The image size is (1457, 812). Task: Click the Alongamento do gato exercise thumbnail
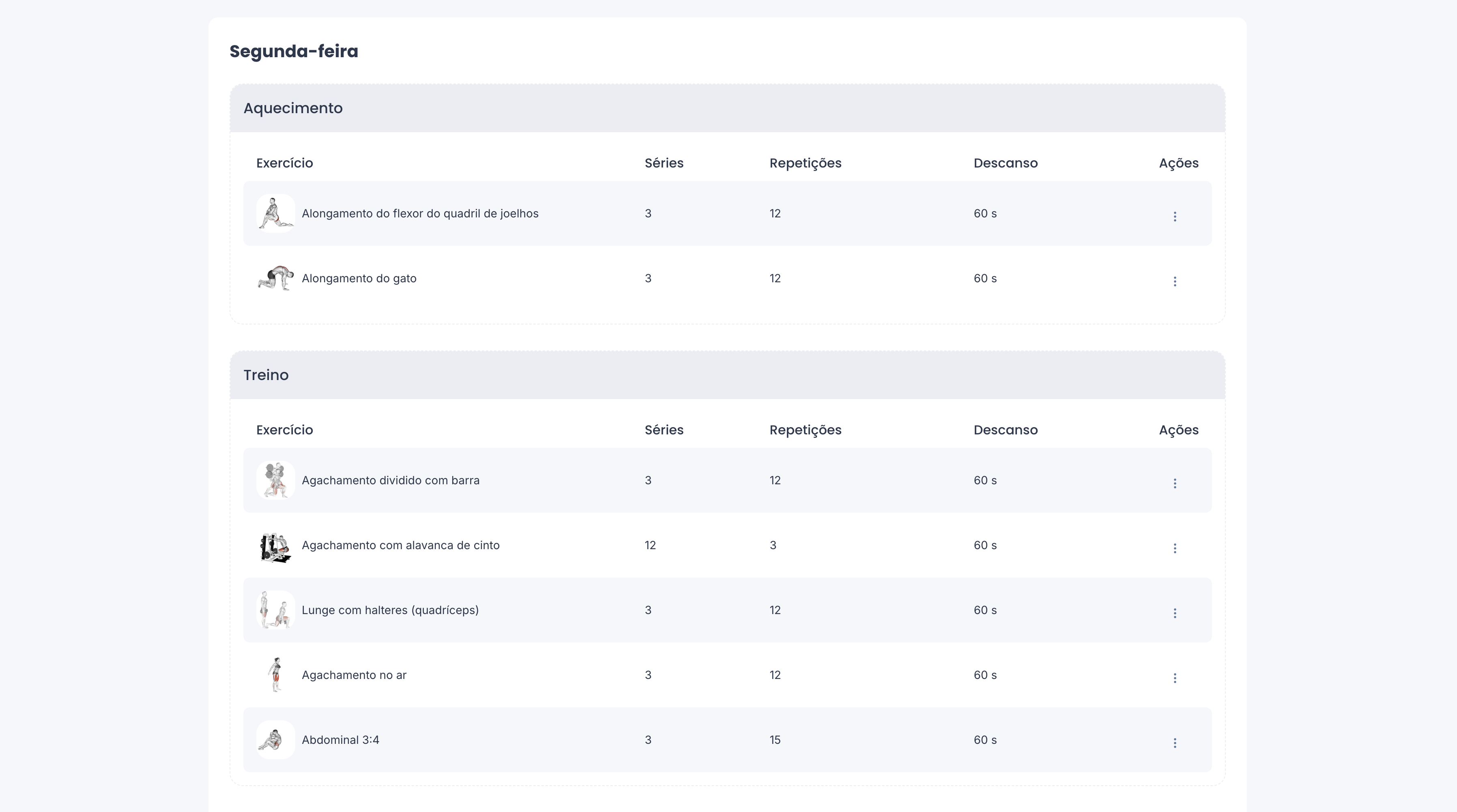[x=275, y=278]
